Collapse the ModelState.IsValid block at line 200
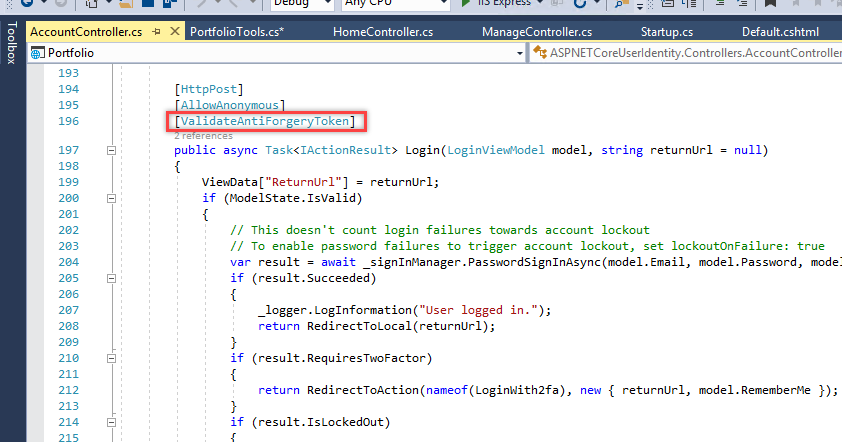 (x=111, y=198)
